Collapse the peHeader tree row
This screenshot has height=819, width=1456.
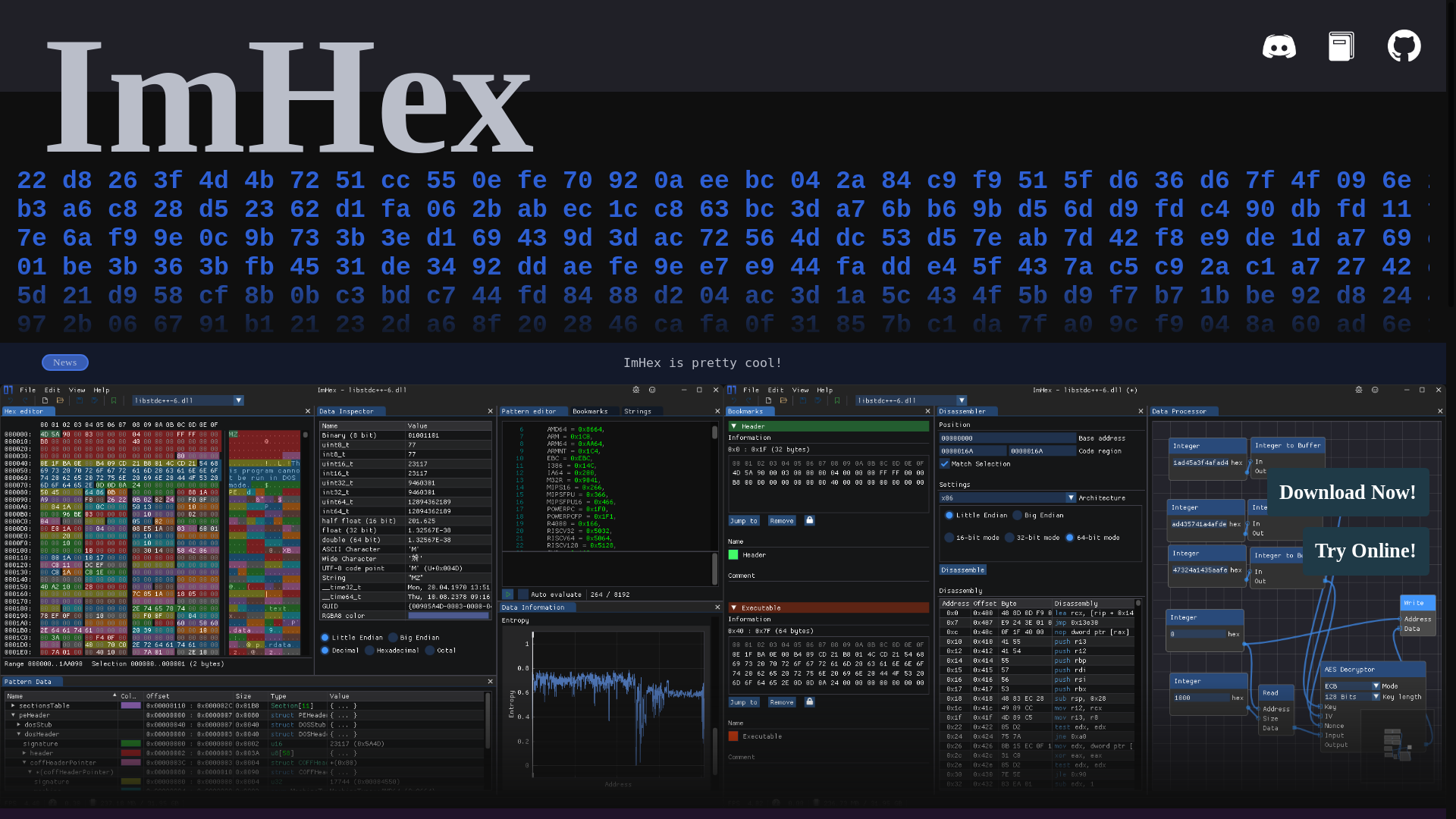pyautogui.click(x=13, y=715)
